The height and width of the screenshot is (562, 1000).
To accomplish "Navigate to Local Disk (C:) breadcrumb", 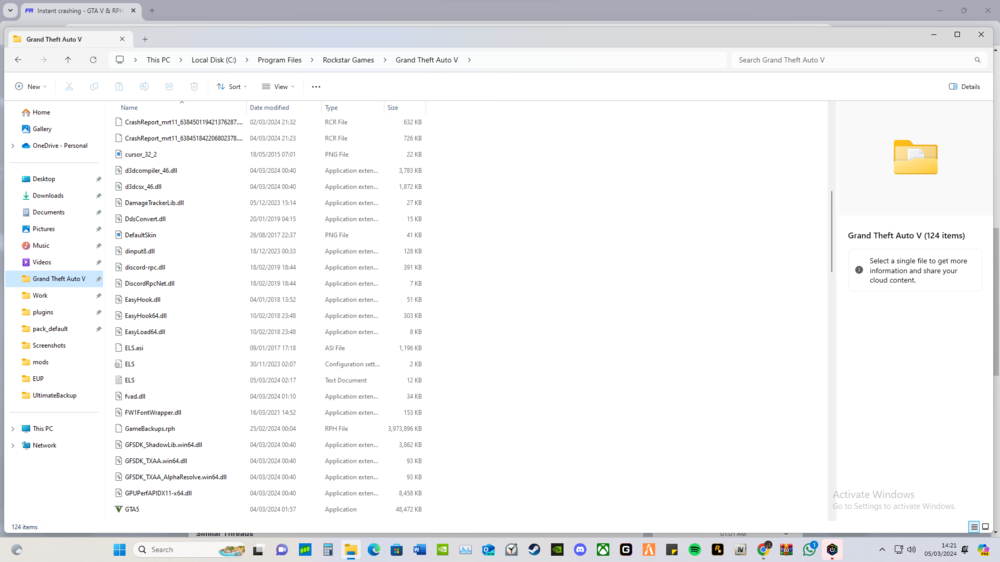I will tap(214, 60).
